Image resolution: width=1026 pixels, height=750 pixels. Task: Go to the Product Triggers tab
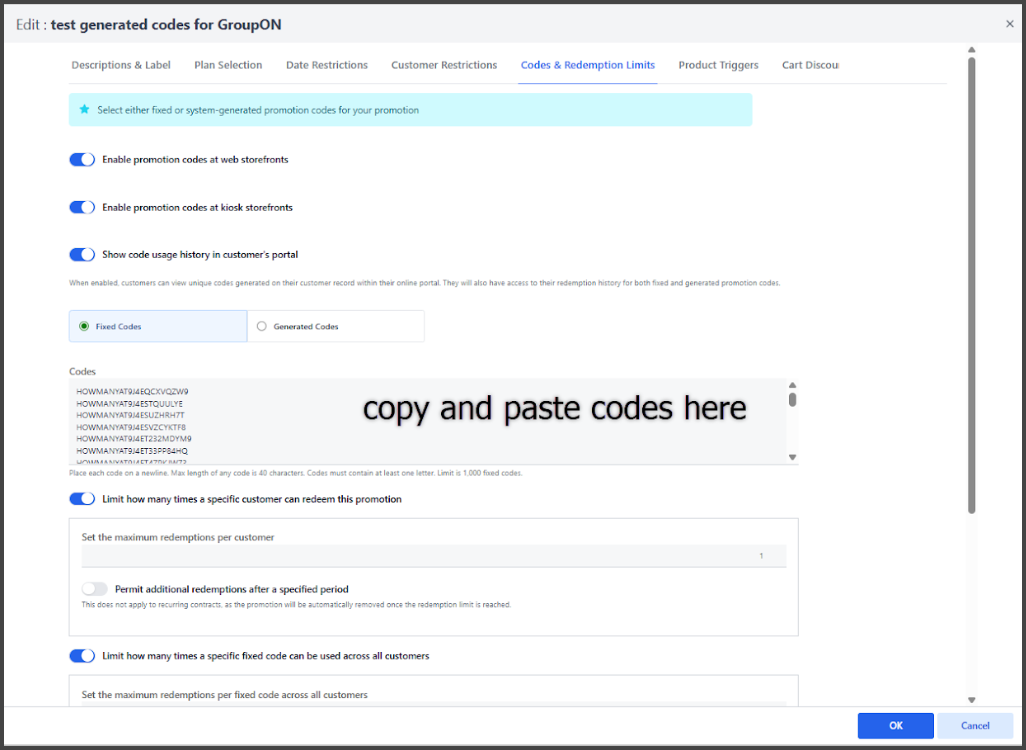718,65
